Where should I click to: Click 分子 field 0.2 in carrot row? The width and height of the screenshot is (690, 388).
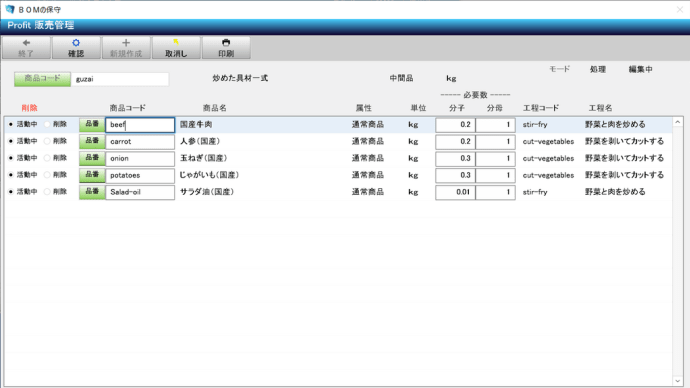[x=455, y=142]
